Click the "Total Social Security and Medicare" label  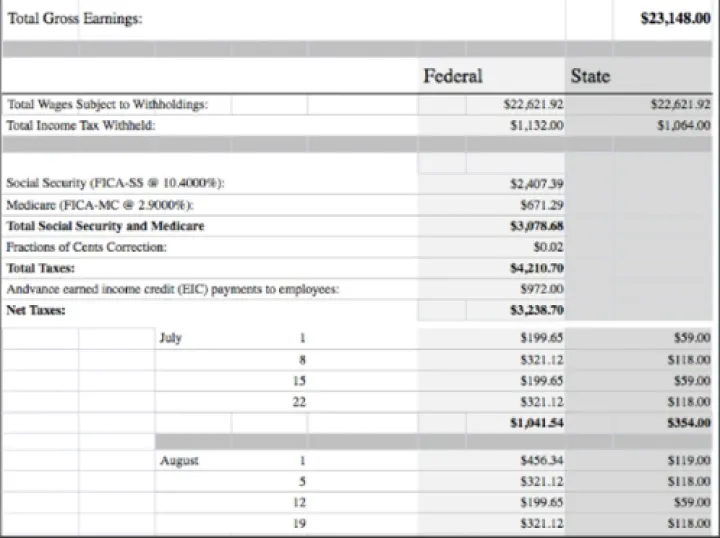105,226
